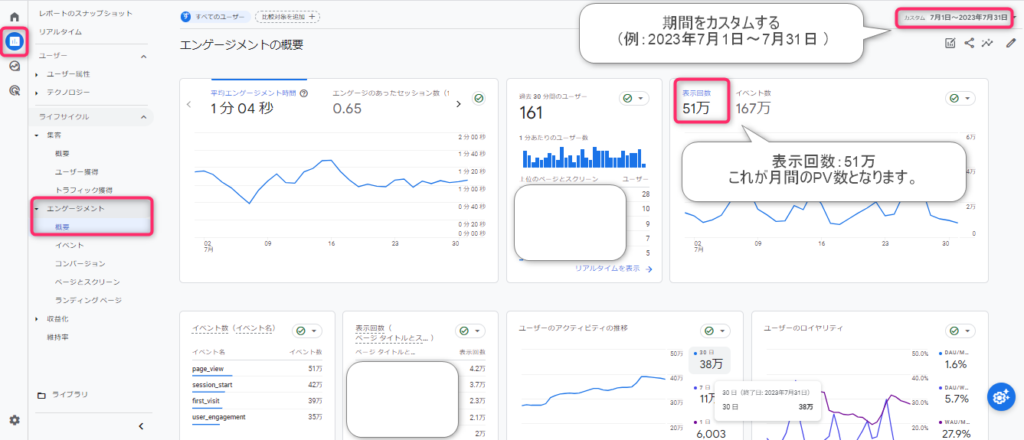Screen dimensions: 1024x440
Task: Click the Explore icon in left rail
Action: [x=14, y=66]
